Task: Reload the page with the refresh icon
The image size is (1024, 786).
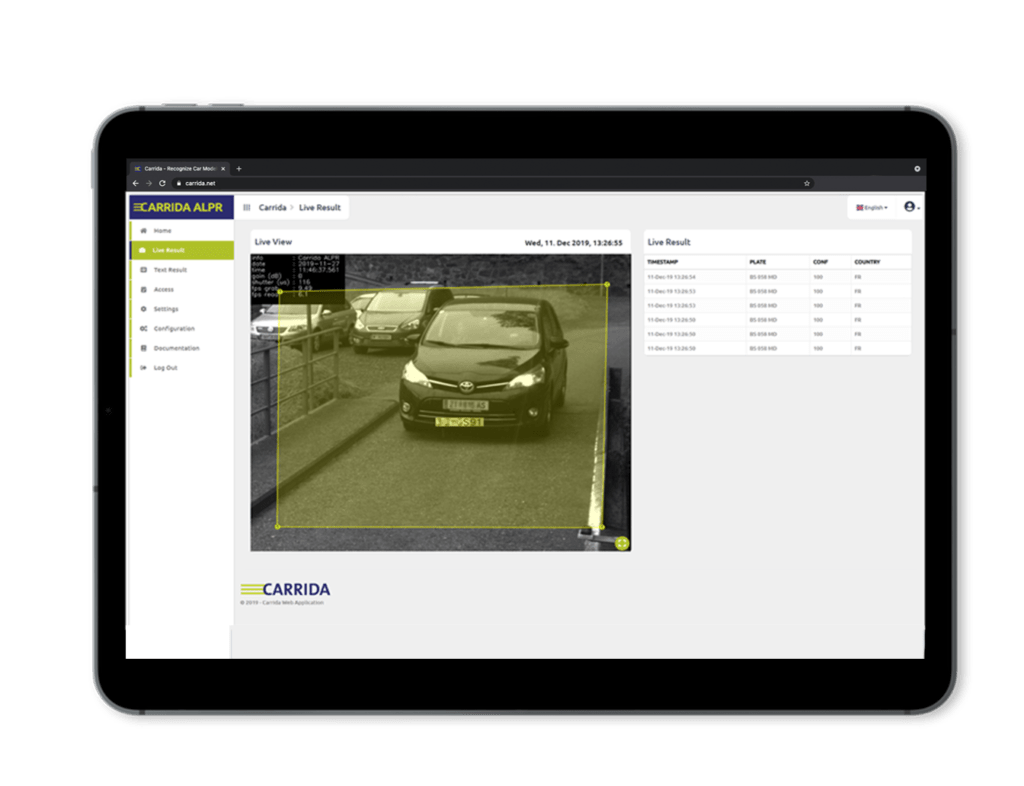Action: click(x=163, y=183)
